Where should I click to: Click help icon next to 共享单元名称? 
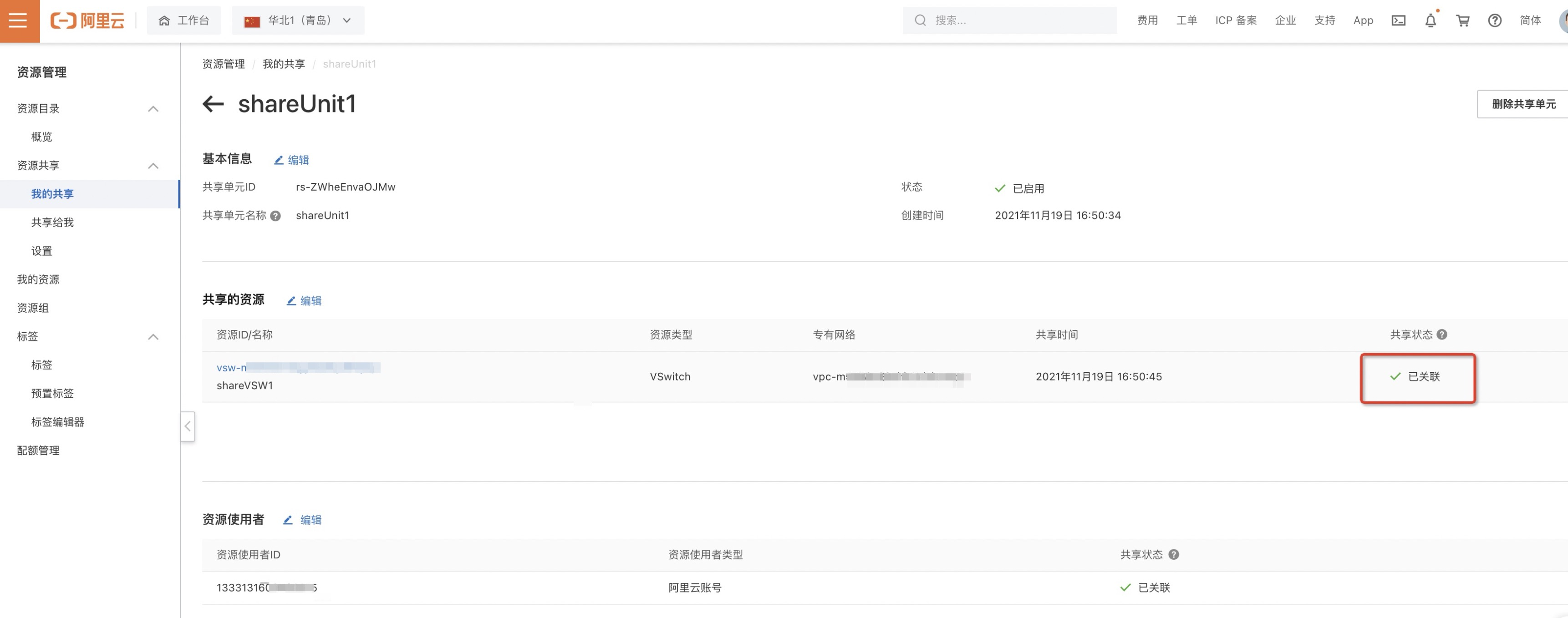pyautogui.click(x=275, y=216)
